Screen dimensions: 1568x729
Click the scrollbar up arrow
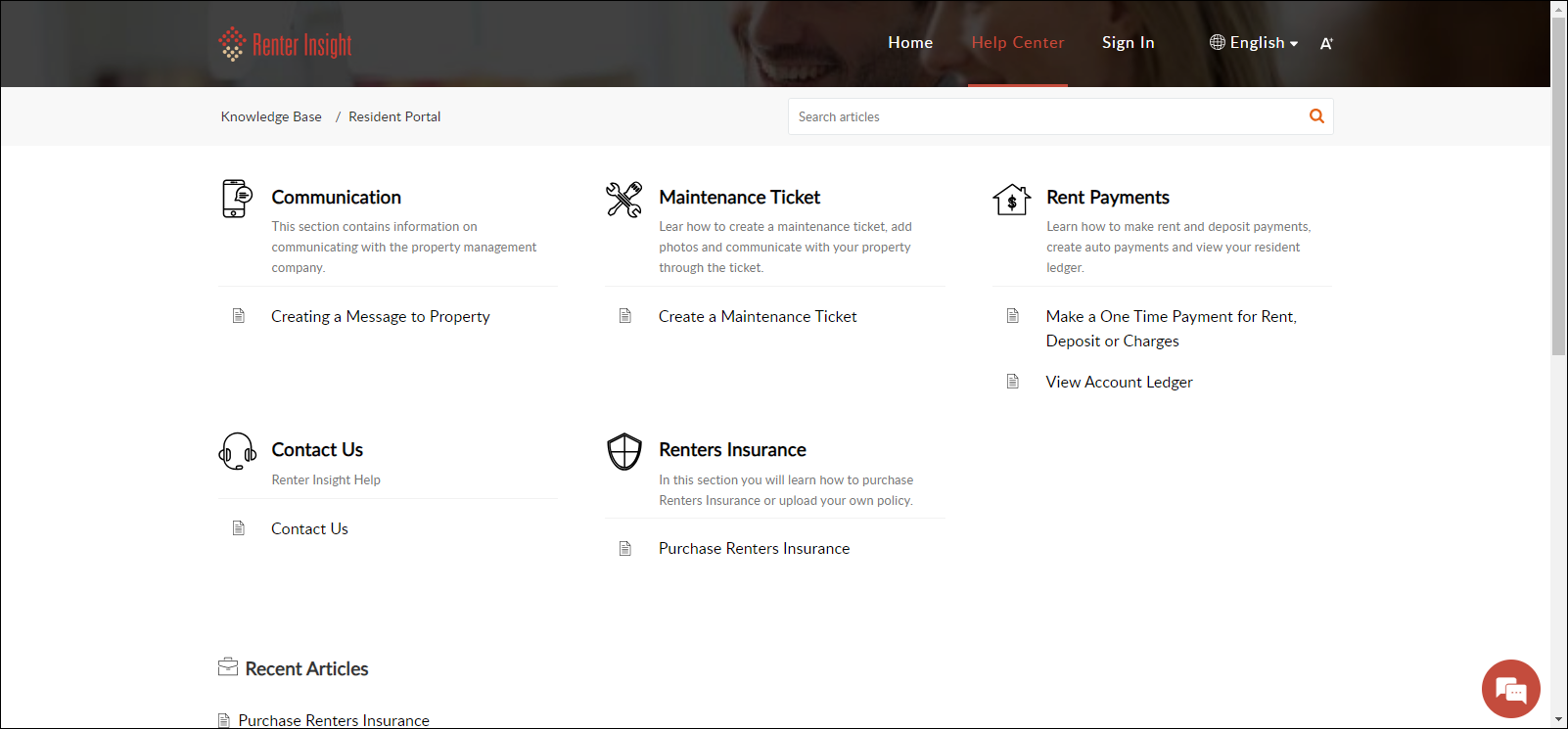click(1558, 8)
